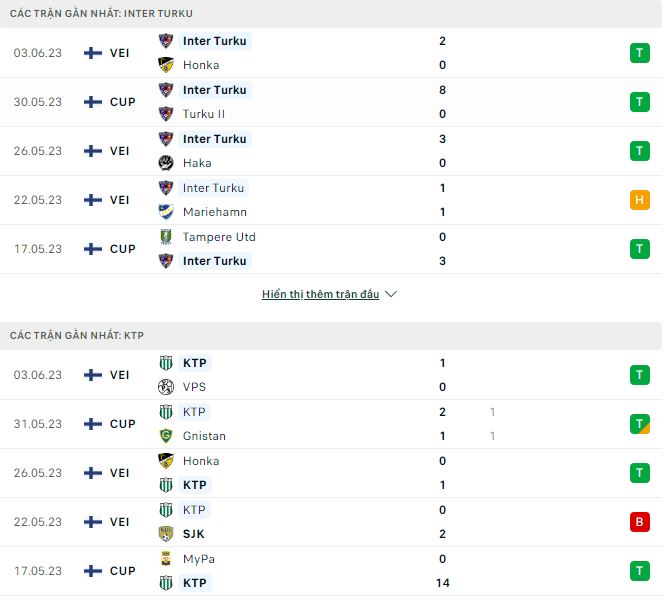Click the red B loss result badge
Screen dimensions: 664x600
point(640,522)
